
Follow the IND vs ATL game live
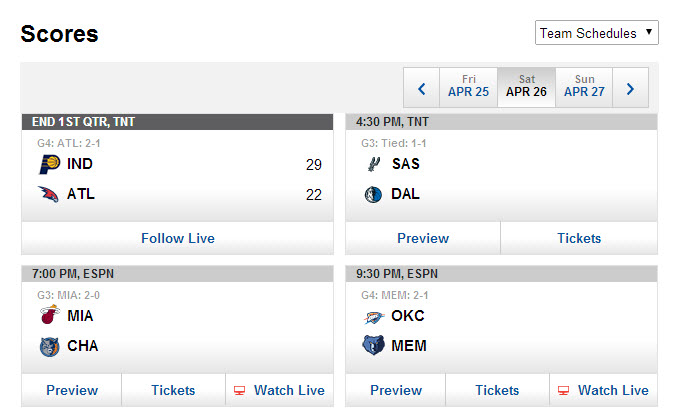pos(178,238)
